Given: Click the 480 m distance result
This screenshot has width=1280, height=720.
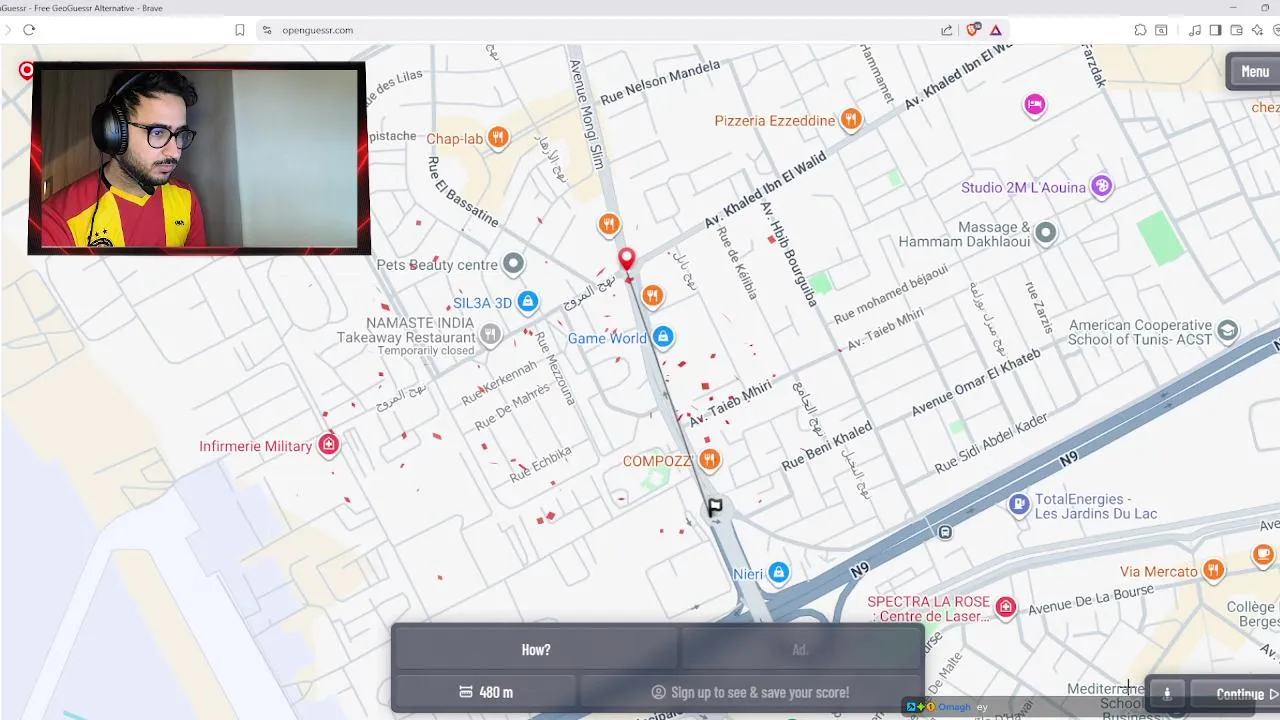Looking at the screenshot, I should coord(486,692).
